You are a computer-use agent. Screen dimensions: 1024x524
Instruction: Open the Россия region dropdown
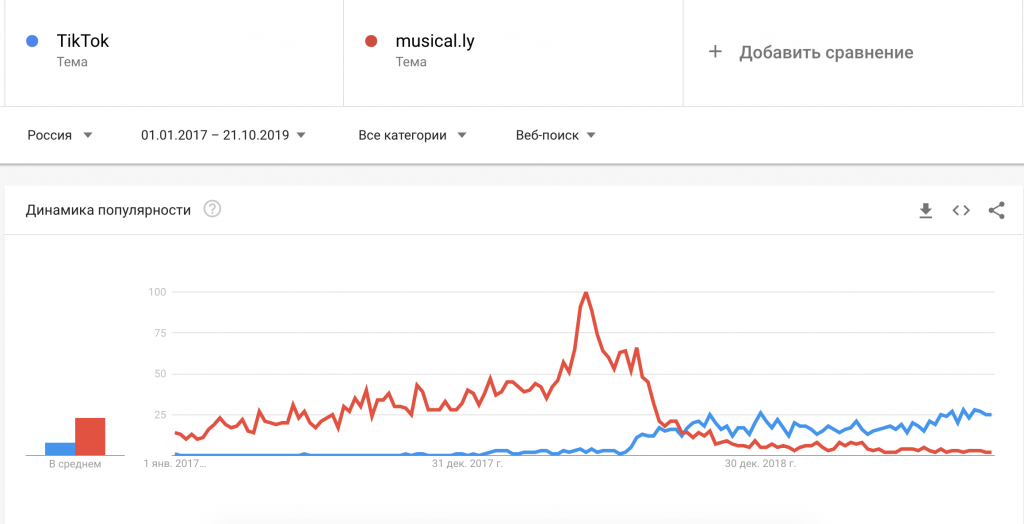(x=60, y=135)
